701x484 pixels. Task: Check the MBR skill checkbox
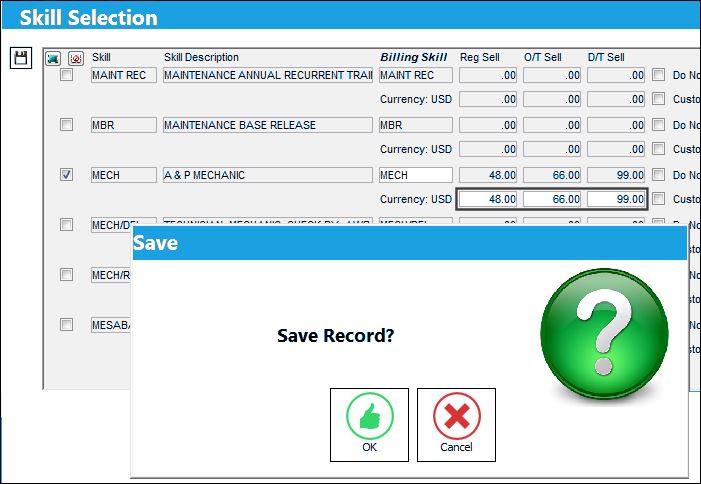pyautogui.click(x=67, y=124)
